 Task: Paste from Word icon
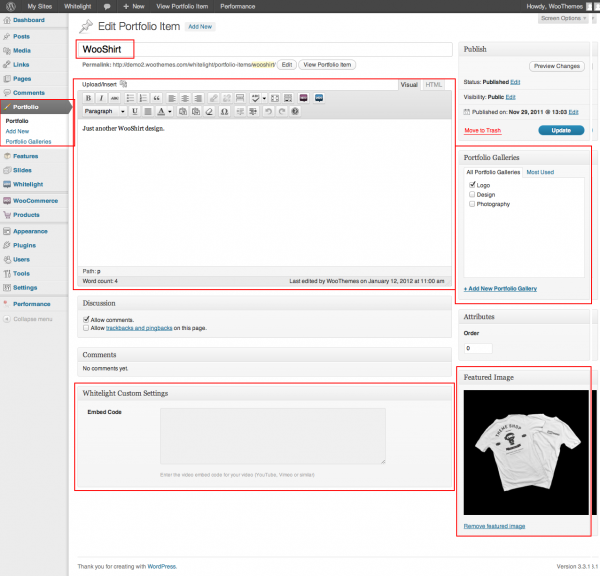[196, 111]
